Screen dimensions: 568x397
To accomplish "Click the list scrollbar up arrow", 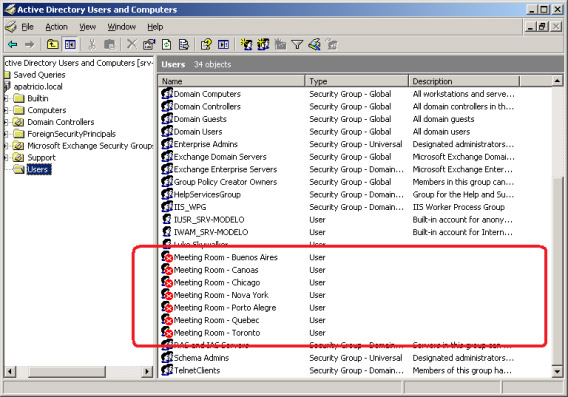I will [557, 81].
